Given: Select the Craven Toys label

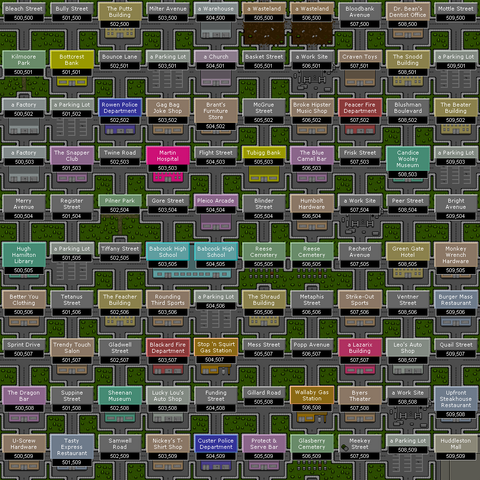Looking at the screenshot, I should click(360, 57).
